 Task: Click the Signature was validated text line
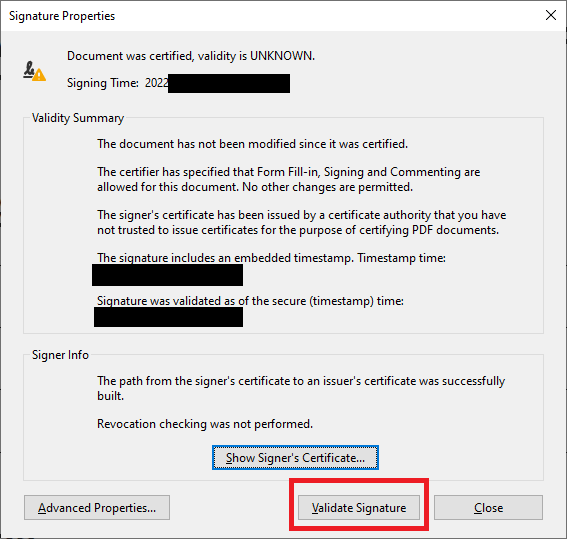(250, 301)
